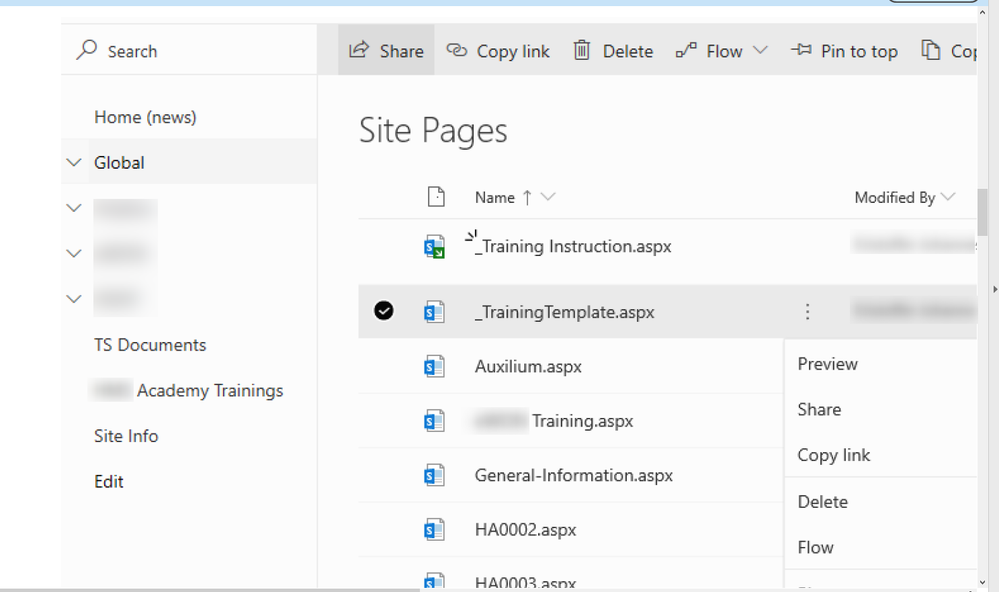Open the General-Information.aspx page
Screen dimensions: 999x592
click(573, 476)
